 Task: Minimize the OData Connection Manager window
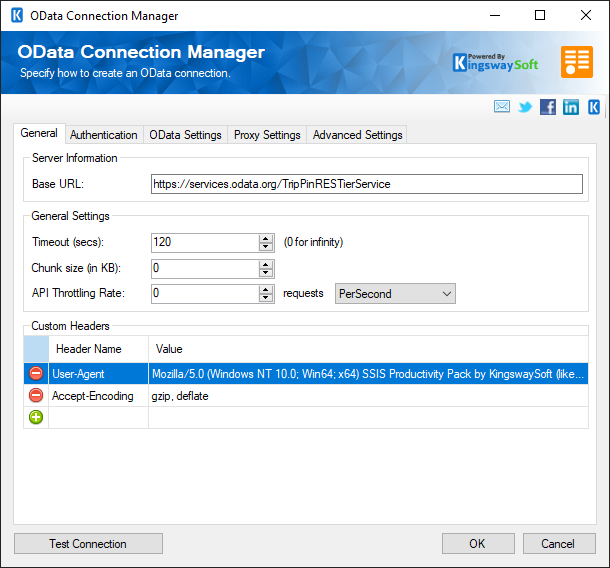495,16
